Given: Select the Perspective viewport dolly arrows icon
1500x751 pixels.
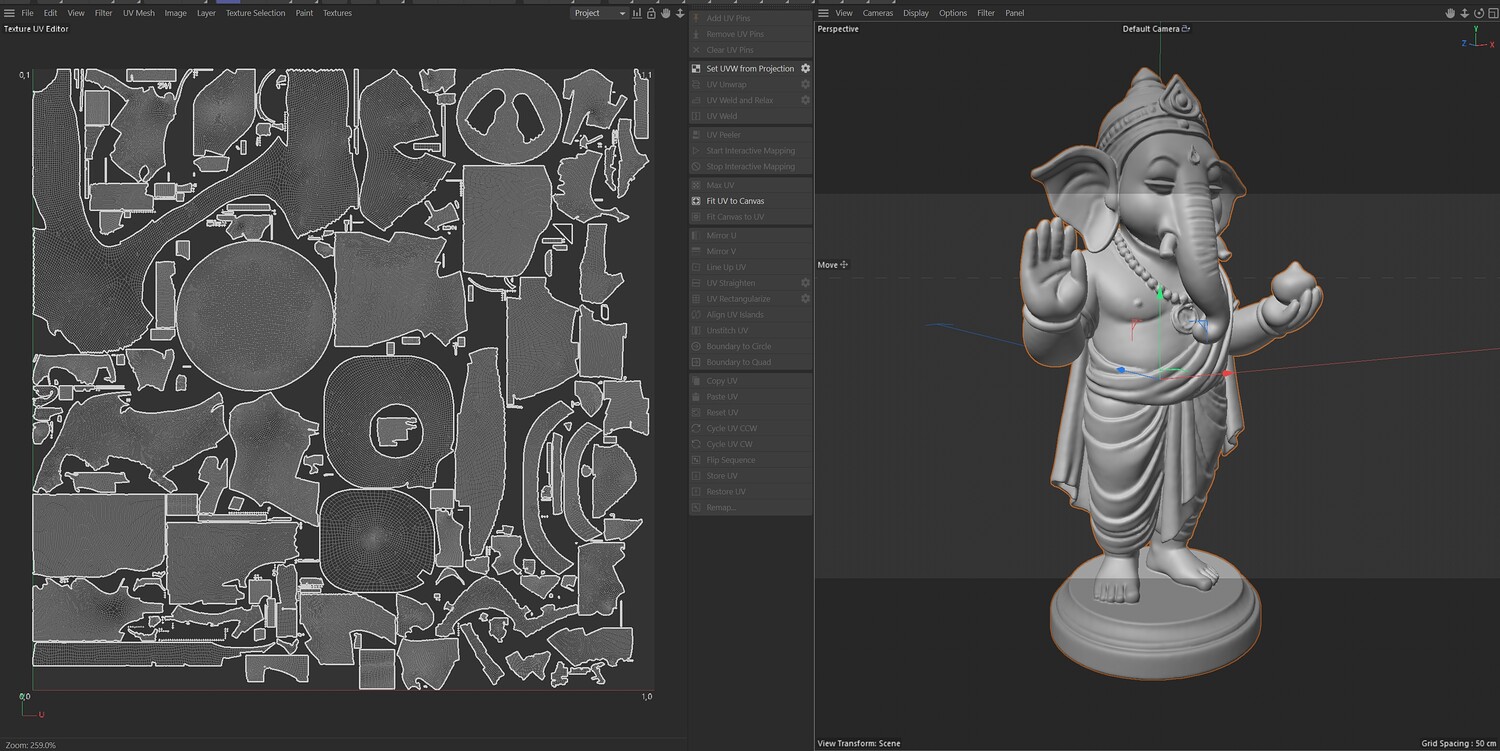Looking at the screenshot, I should point(1465,13).
